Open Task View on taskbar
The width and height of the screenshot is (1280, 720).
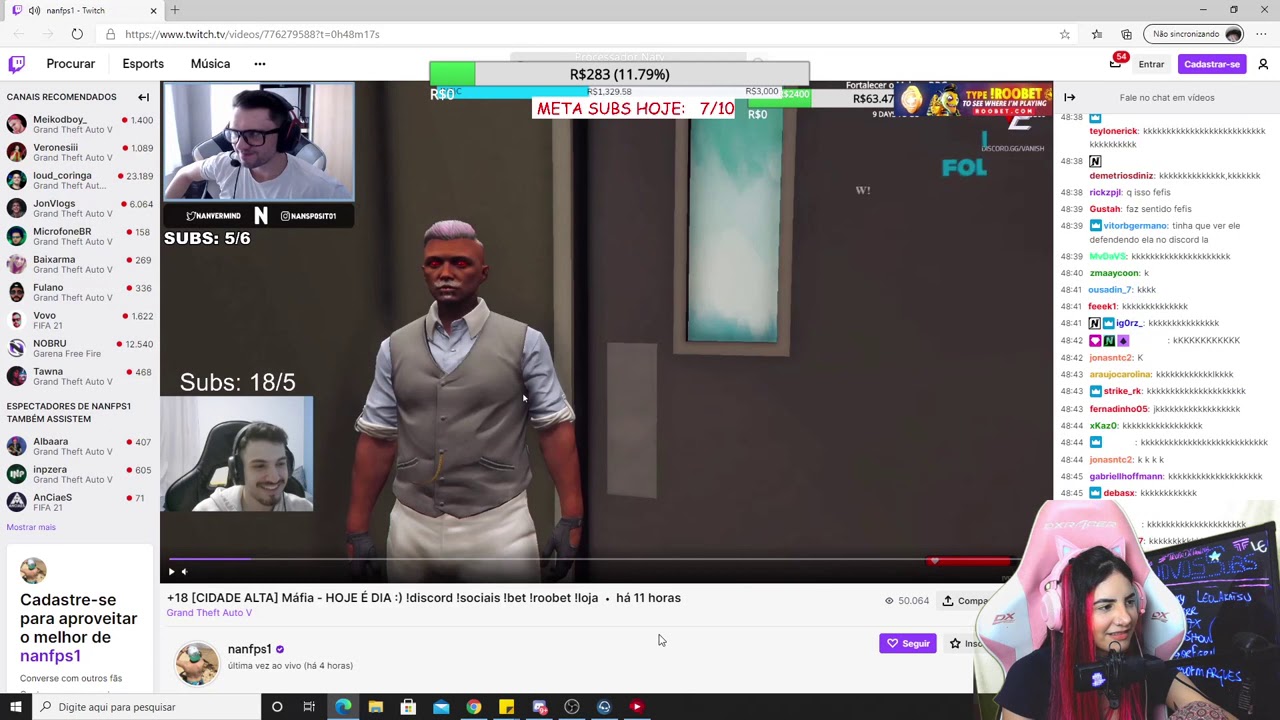click(309, 707)
